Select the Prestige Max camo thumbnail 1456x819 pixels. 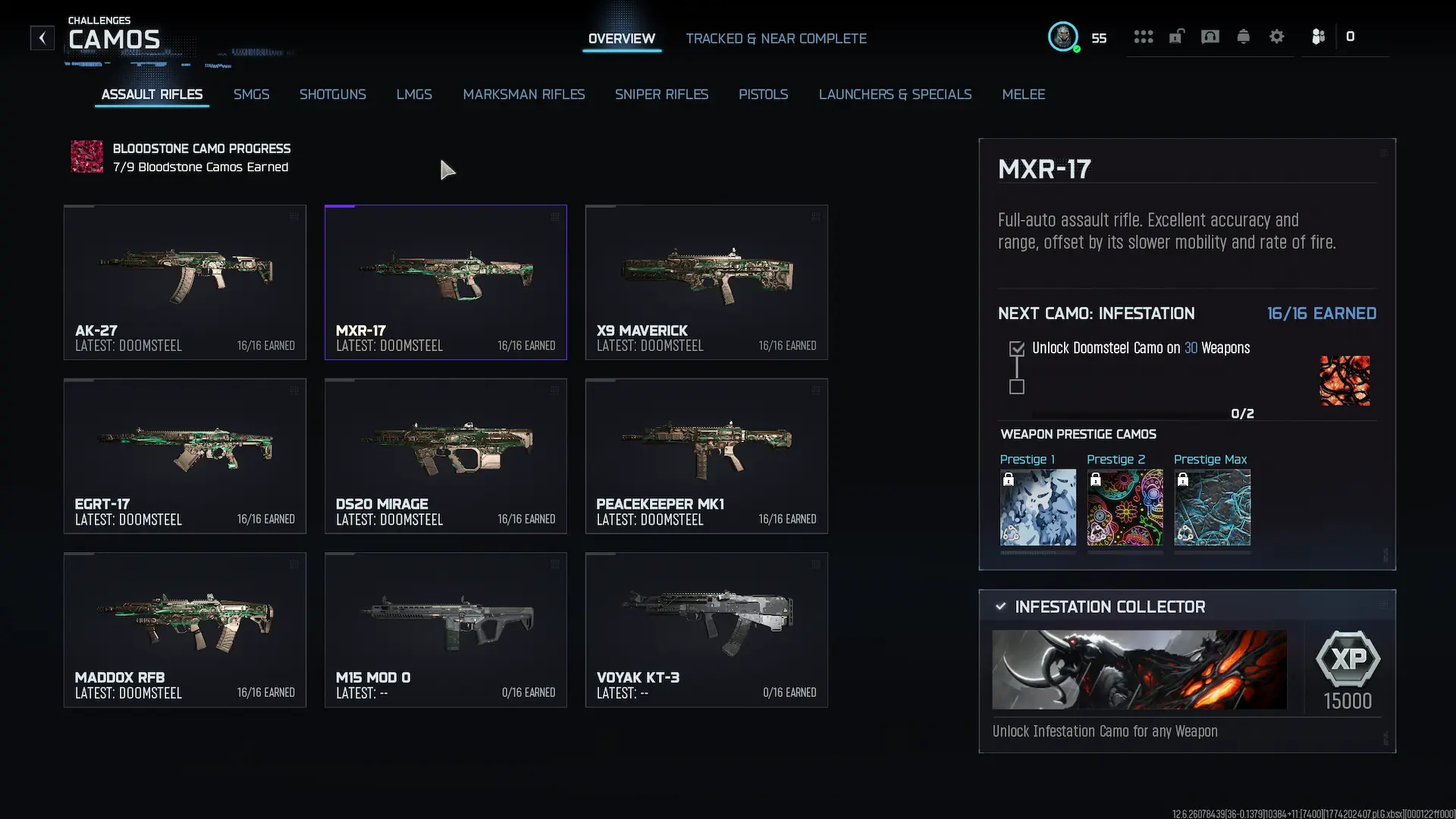coord(1213,507)
